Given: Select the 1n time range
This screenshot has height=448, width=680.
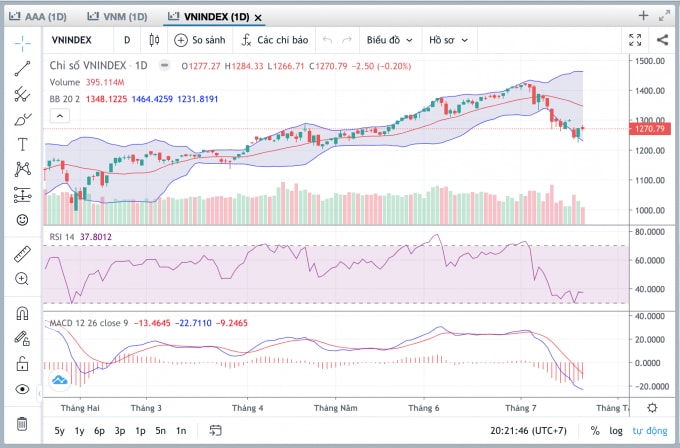Looking at the screenshot, I should (181, 431).
